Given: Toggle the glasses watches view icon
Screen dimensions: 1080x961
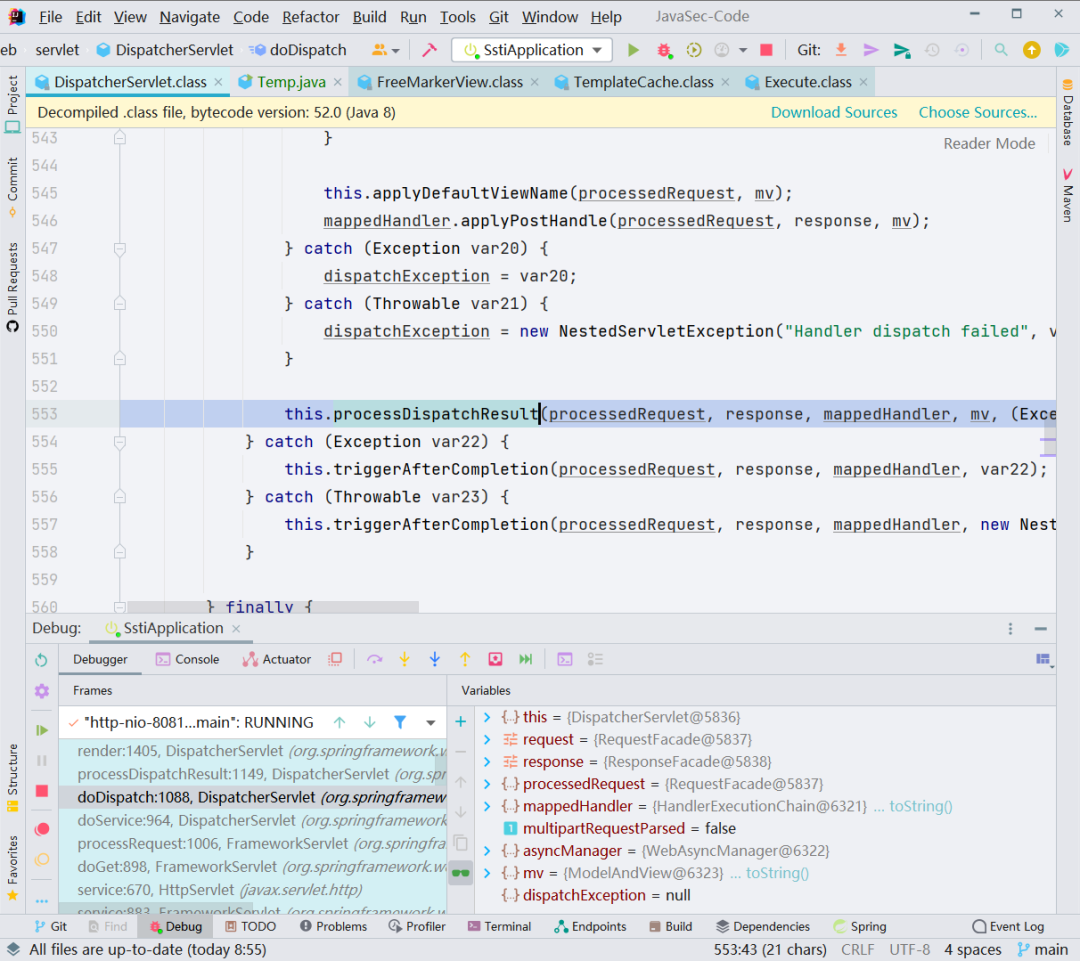Looking at the screenshot, I should pyautogui.click(x=460, y=872).
